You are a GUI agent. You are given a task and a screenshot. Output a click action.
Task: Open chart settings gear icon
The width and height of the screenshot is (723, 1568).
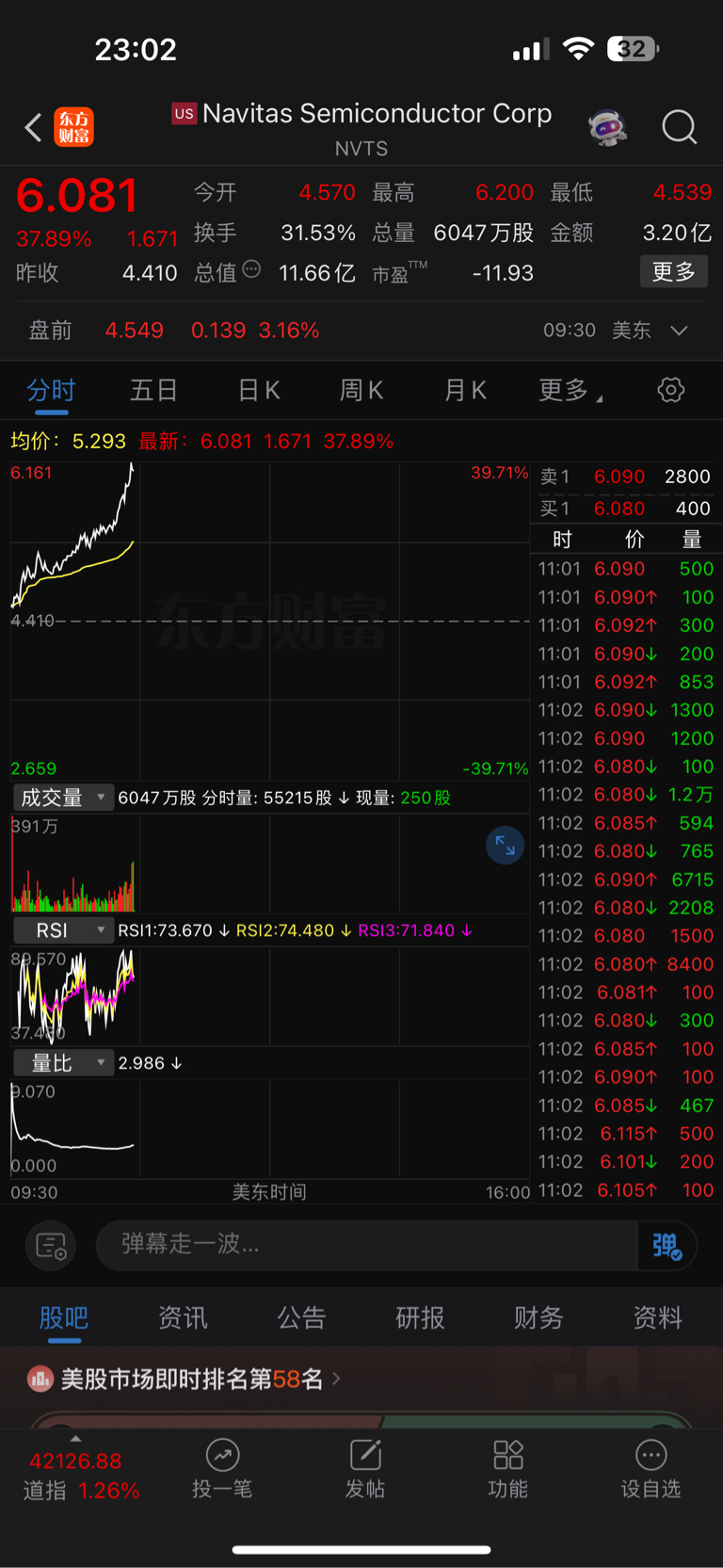point(670,390)
